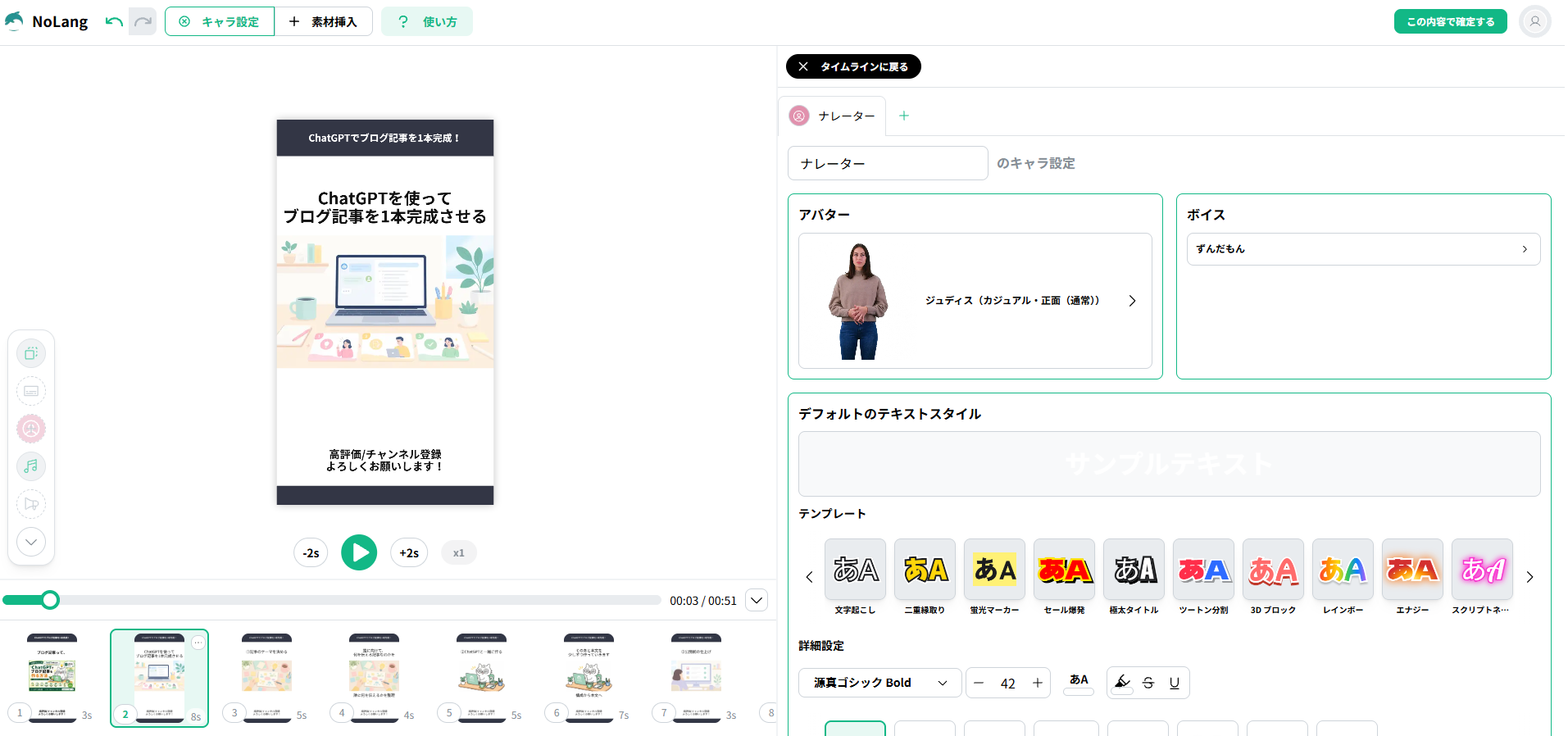The image size is (1568, 736).
Task: Open the text color あA picker
Action: pyautogui.click(x=1079, y=682)
